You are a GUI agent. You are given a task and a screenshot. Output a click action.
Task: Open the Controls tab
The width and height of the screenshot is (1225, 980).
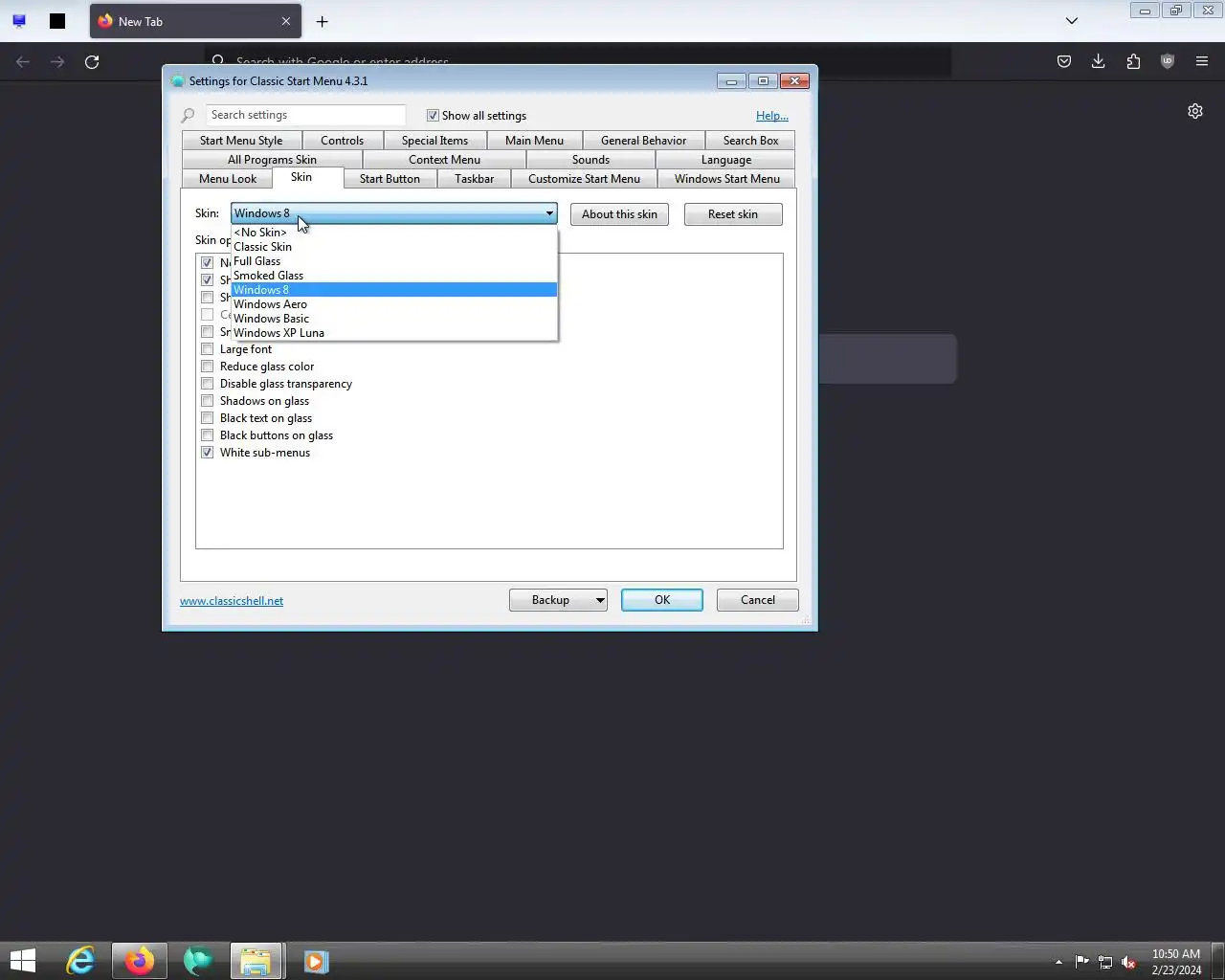click(342, 141)
